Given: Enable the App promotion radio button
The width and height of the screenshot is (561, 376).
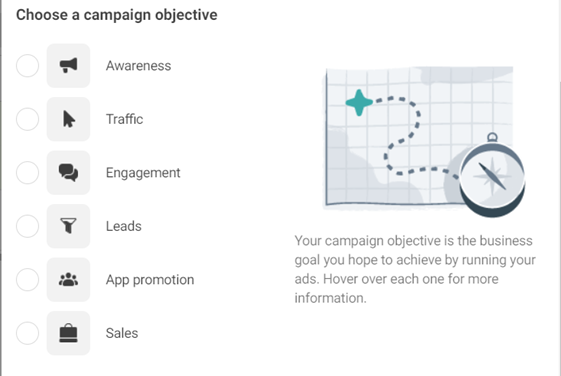Looking at the screenshot, I should coord(28,279).
